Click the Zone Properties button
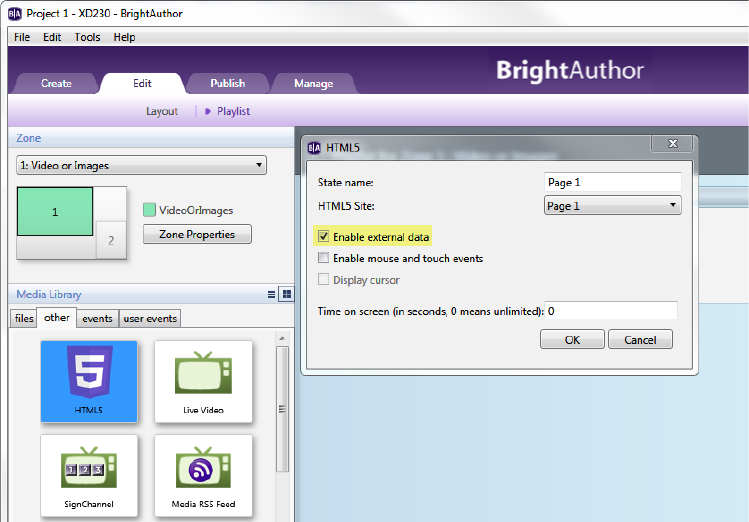 pyautogui.click(x=197, y=234)
